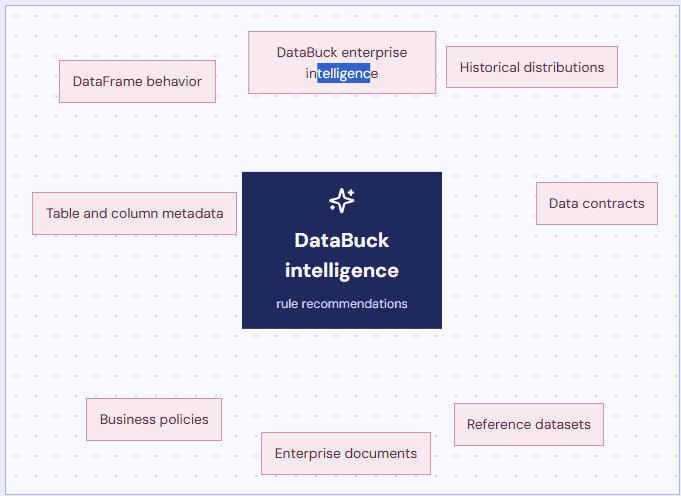The height and width of the screenshot is (496, 681).
Task: Click the DataBuck enterprise intelligence box
Action: click(342, 63)
